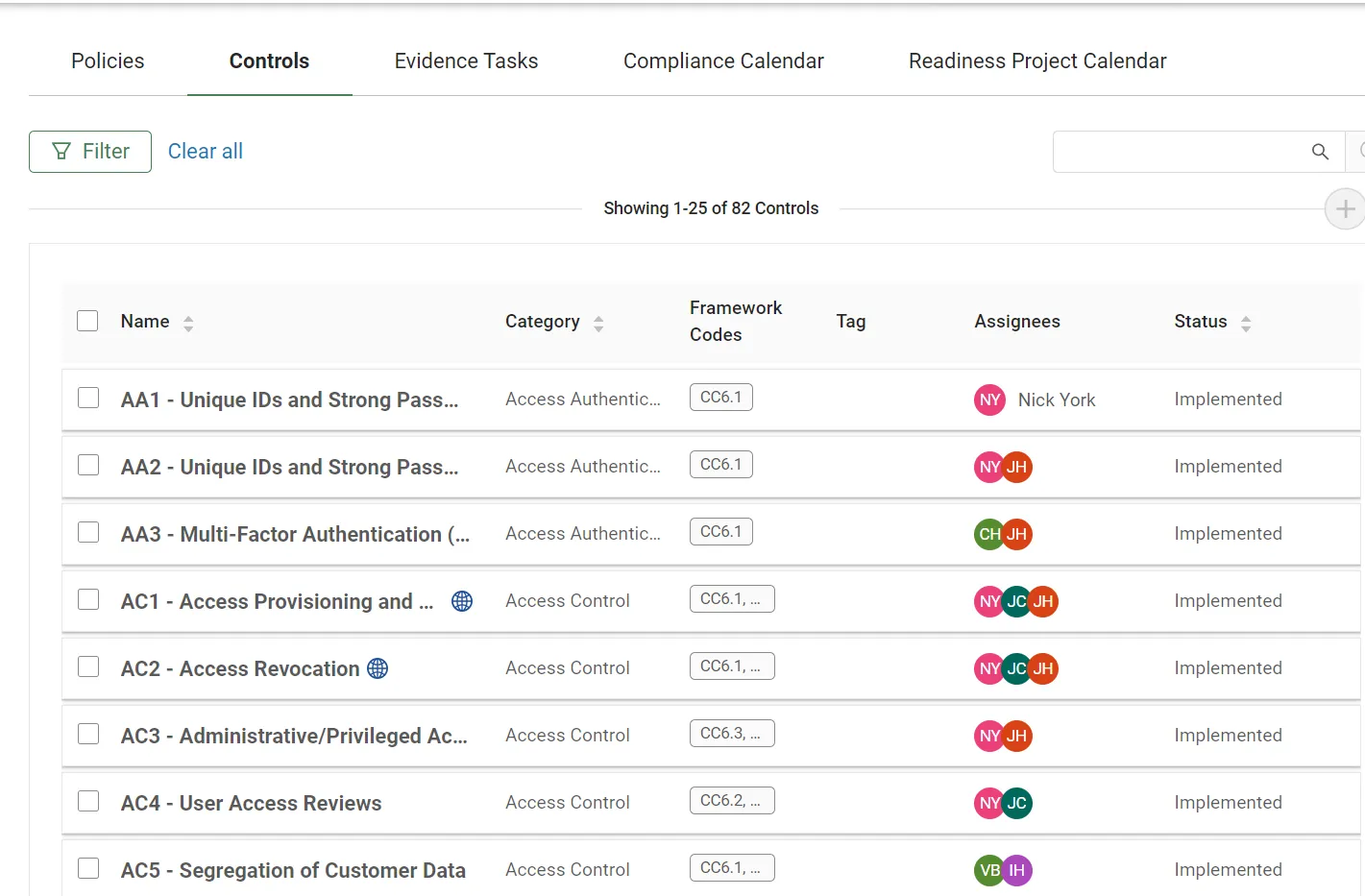Screen dimensions: 1365x896
Task: Click the CC6.3 framework code tag
Action: 732,734
